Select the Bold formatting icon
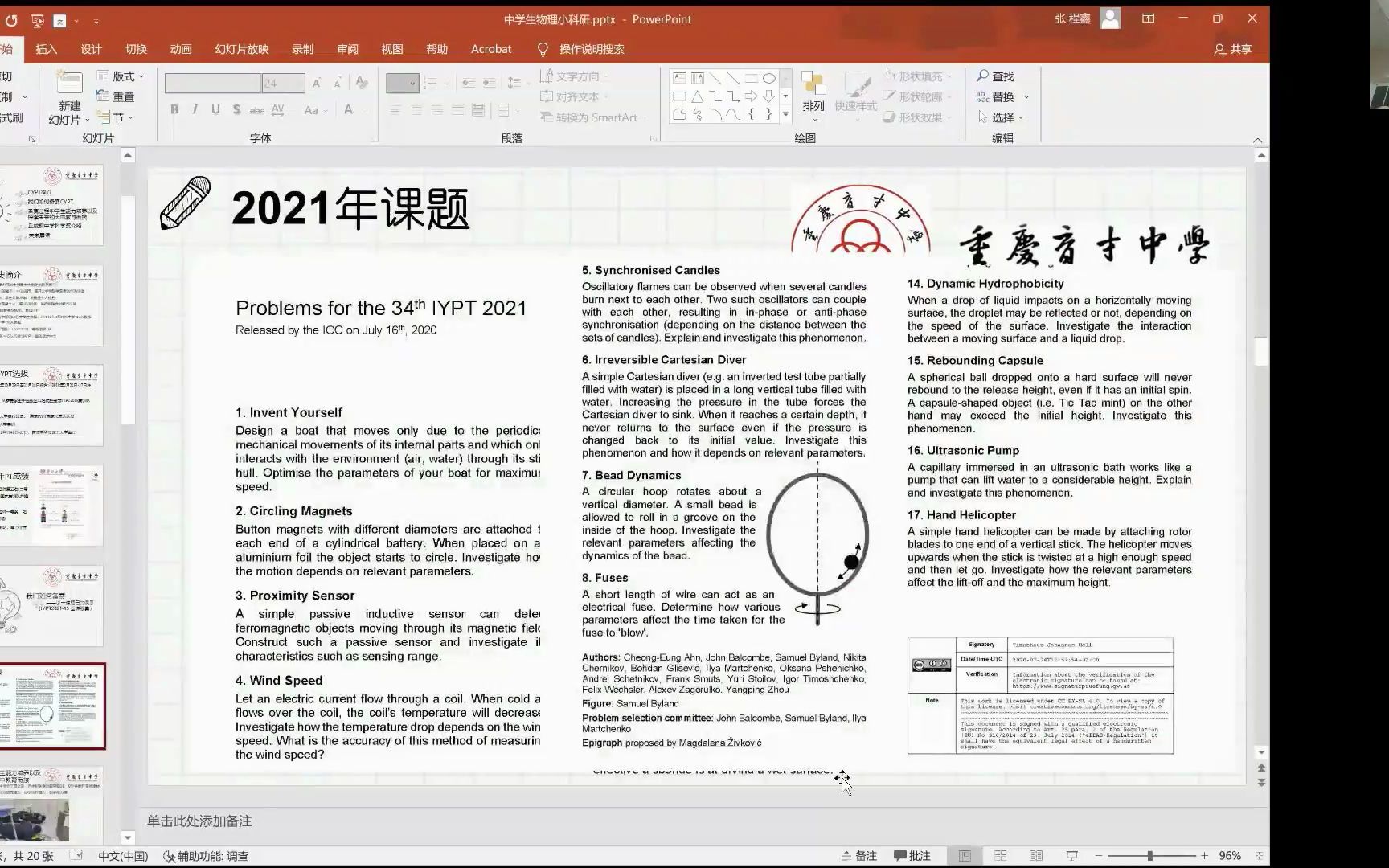 [174, 110]
